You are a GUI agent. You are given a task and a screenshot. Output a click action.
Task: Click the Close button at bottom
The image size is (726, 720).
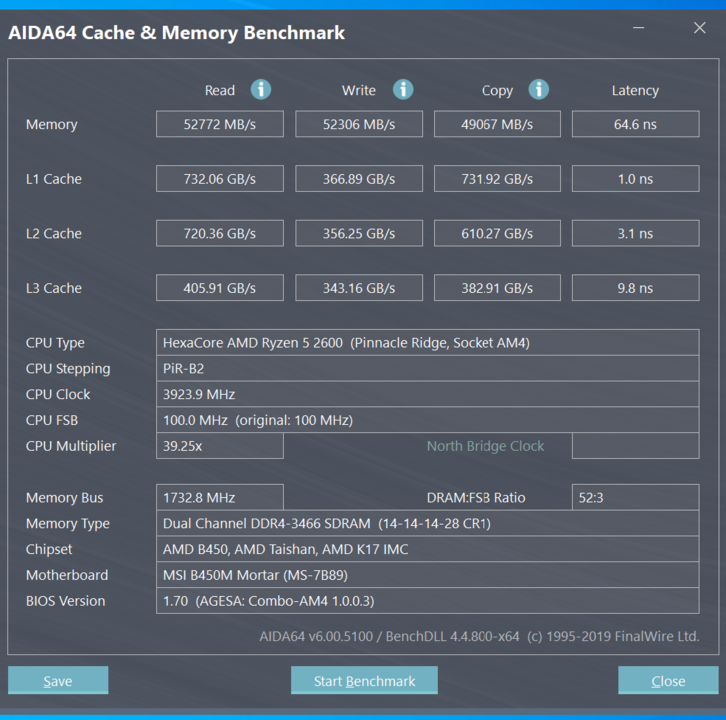[668, 680]
